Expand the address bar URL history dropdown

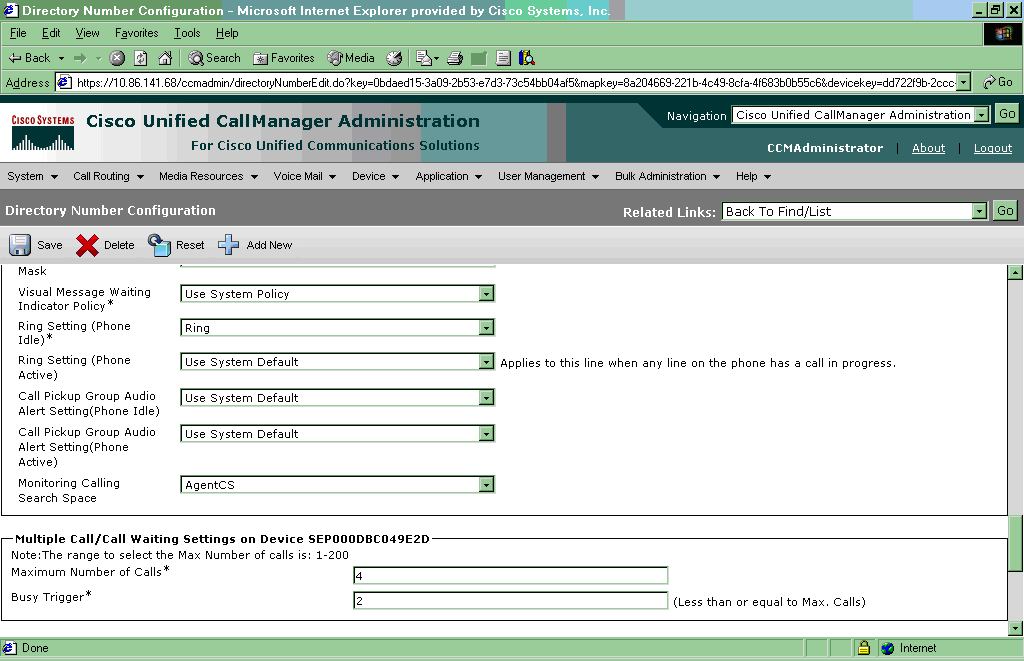click(964, 82)
